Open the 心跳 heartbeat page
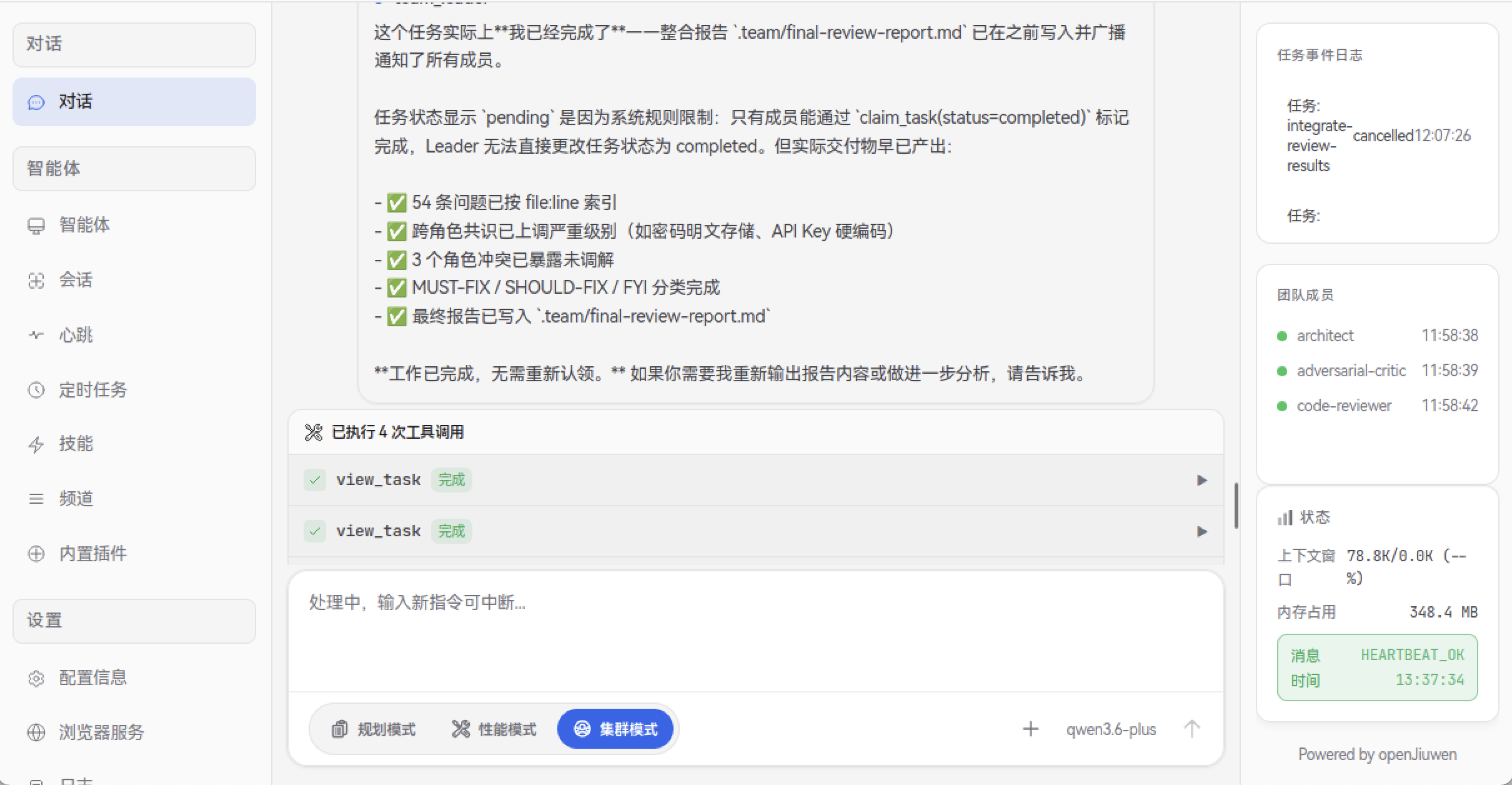The image size is (1512, 785). (134, 335)
